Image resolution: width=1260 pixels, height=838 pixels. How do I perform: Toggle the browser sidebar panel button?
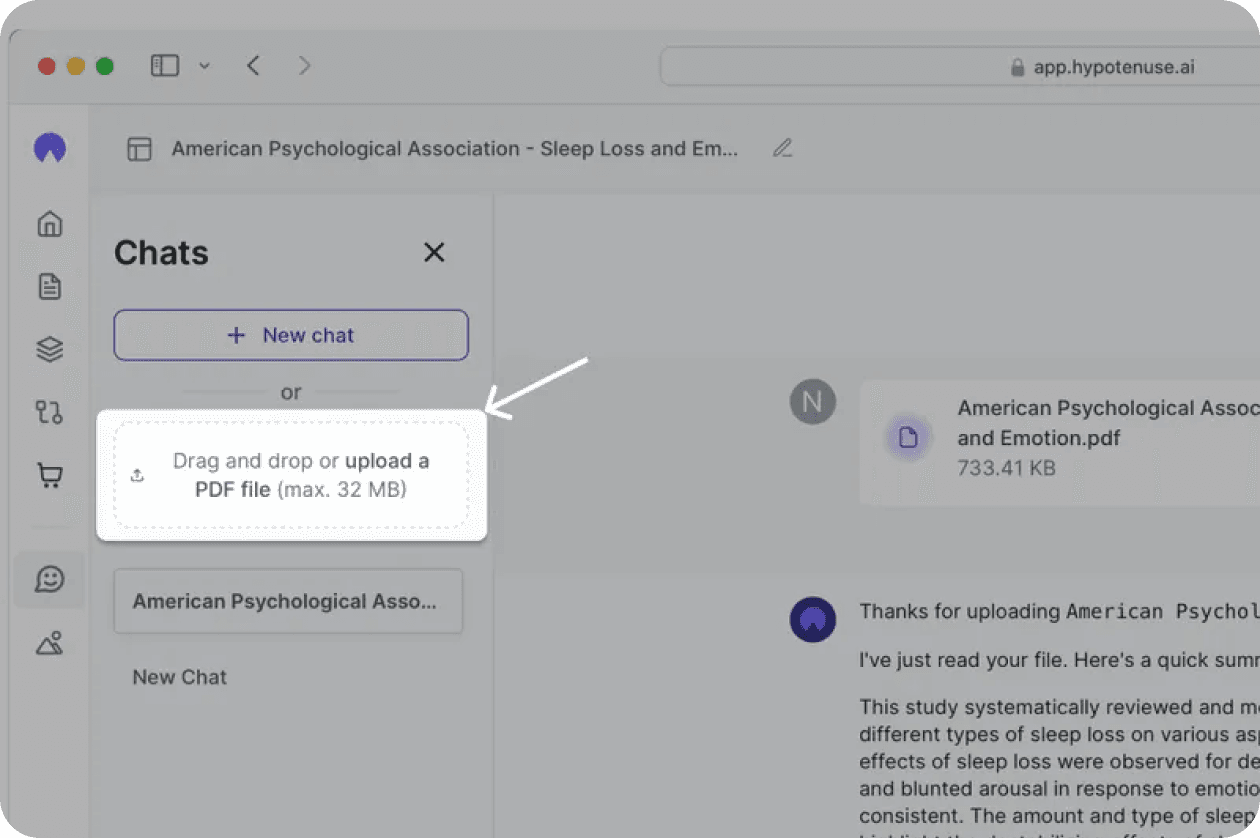point(165,66)
